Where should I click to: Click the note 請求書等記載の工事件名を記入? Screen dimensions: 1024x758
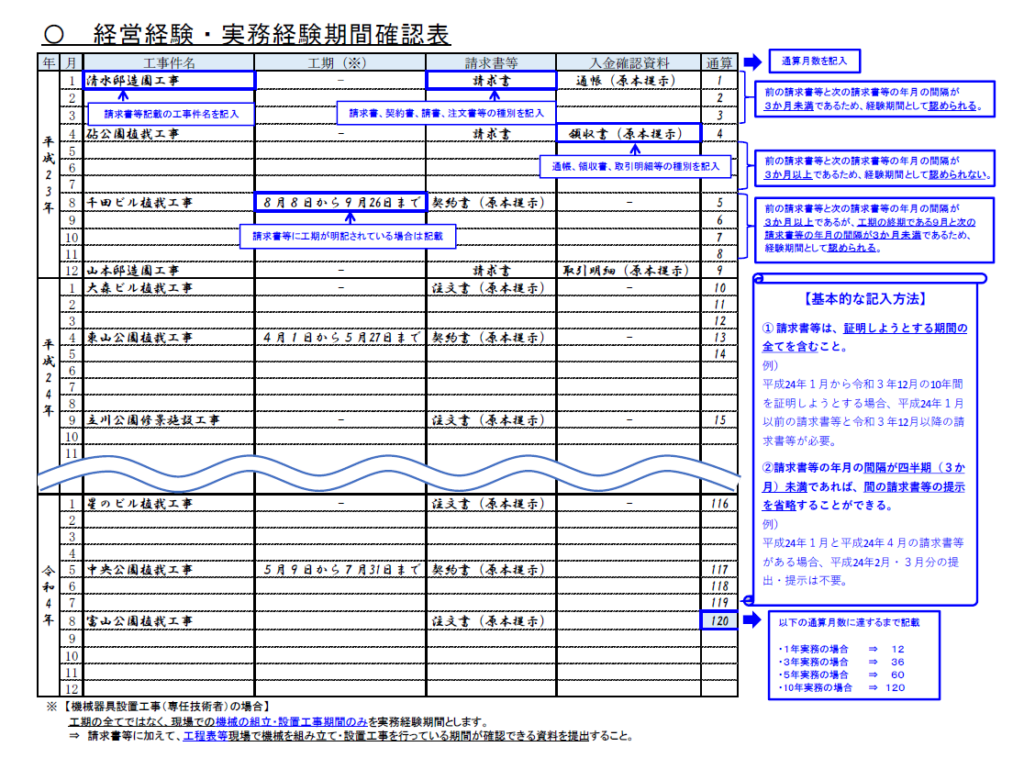(171, 114)
